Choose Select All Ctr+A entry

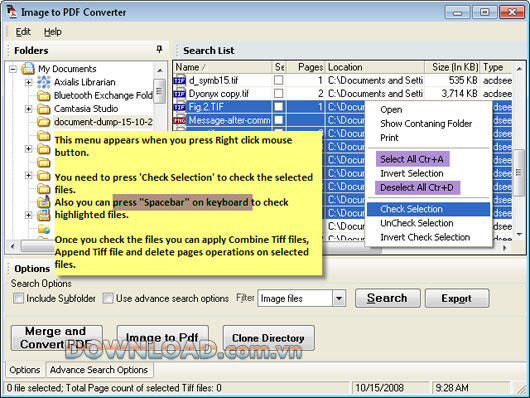tap(412, 159)
